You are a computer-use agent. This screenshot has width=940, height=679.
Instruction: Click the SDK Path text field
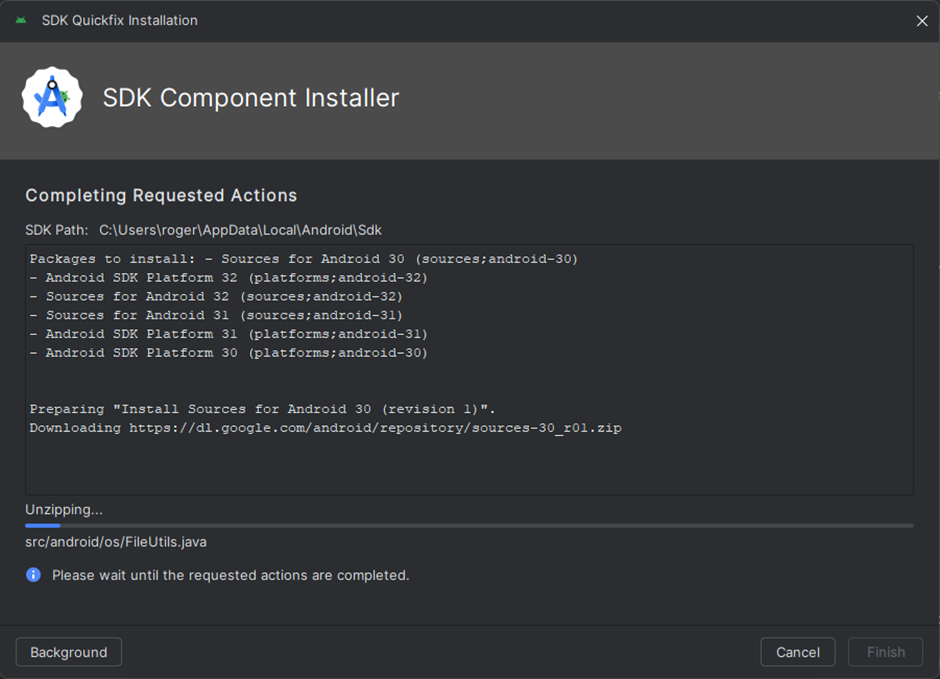240,230
